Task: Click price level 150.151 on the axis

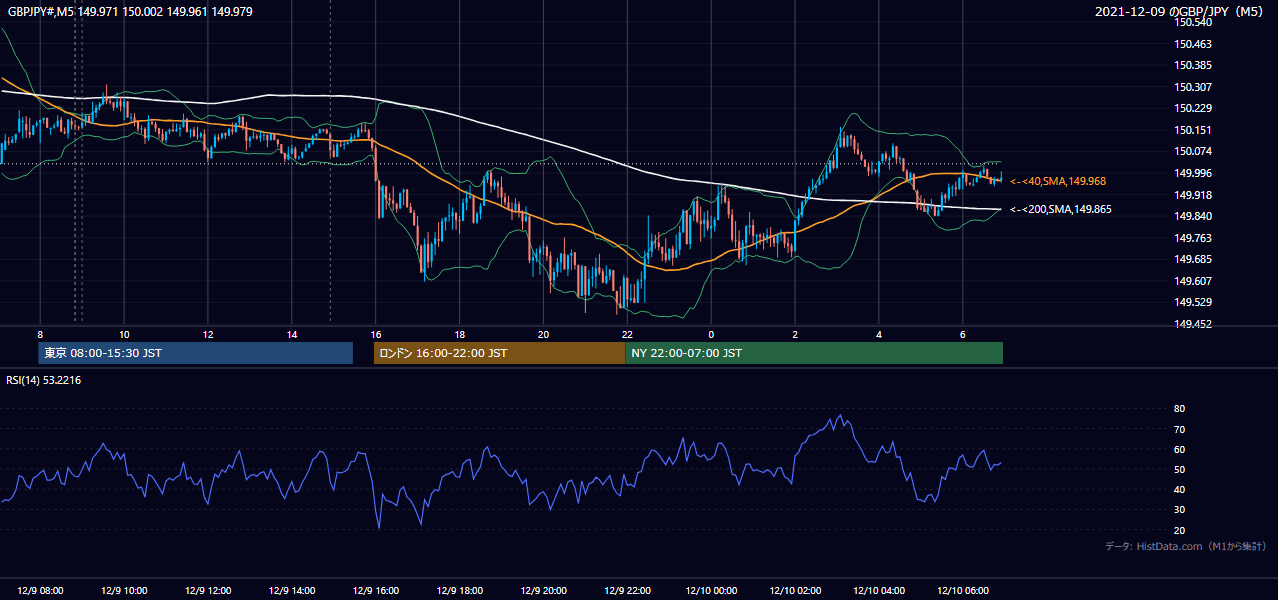Action: 1192,130
